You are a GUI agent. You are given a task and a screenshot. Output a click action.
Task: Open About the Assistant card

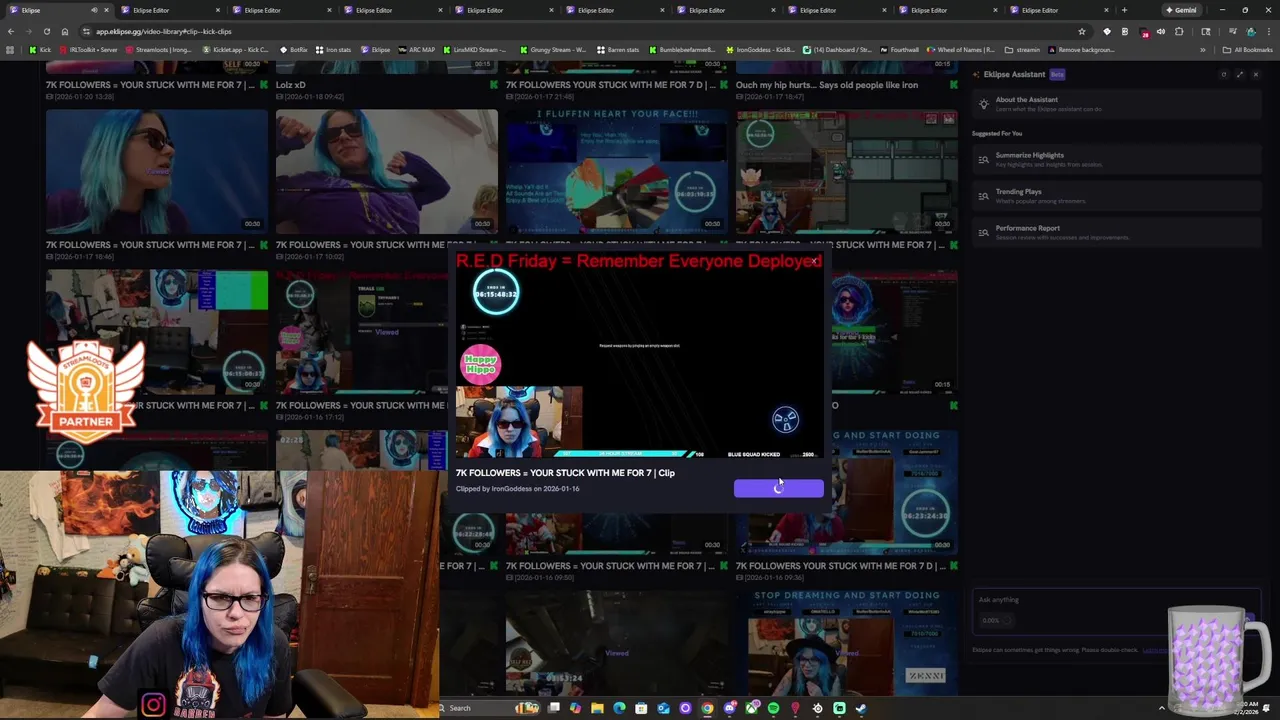click(1117, 104)
